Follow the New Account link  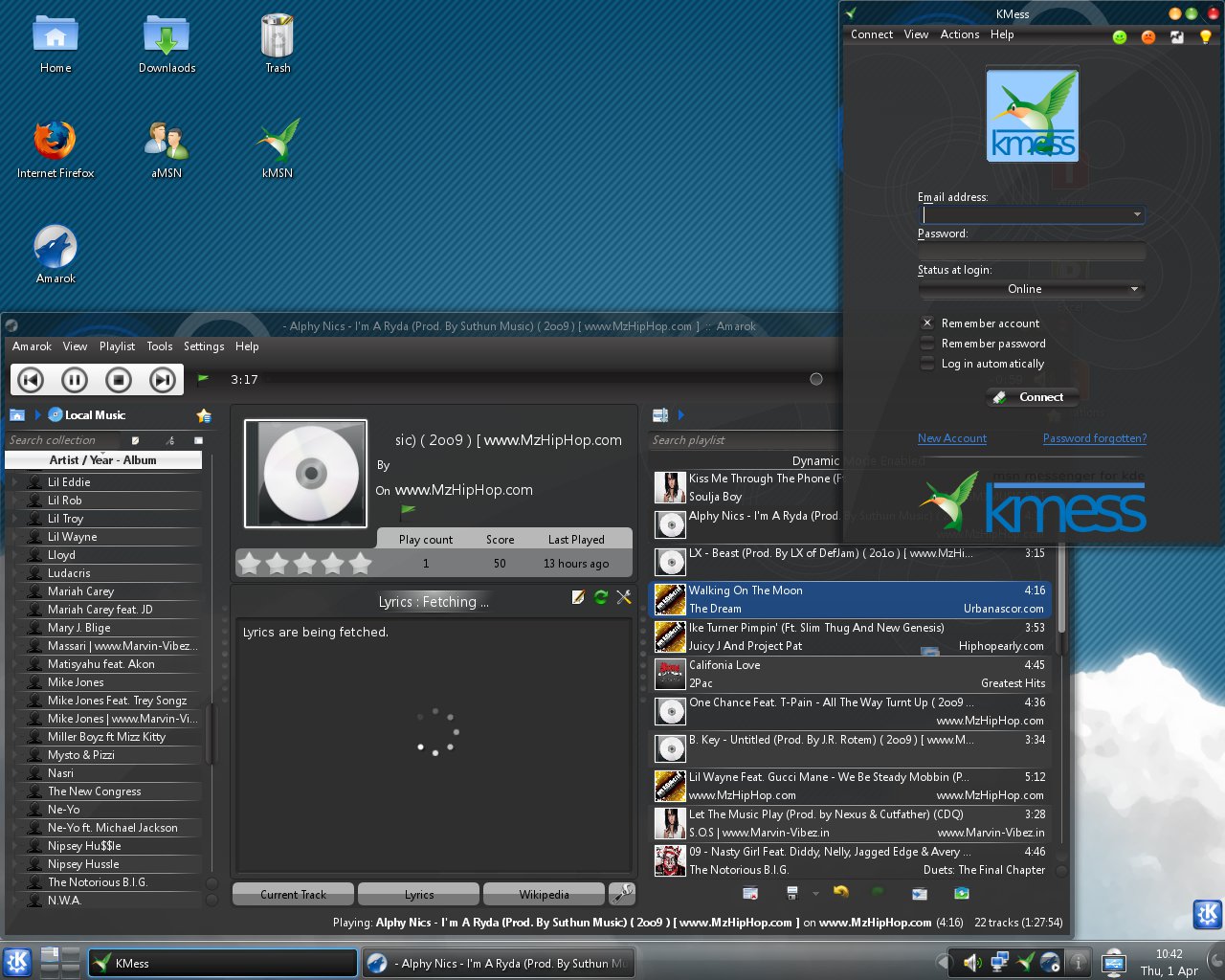pyautogui.click(x=952, y=438)
